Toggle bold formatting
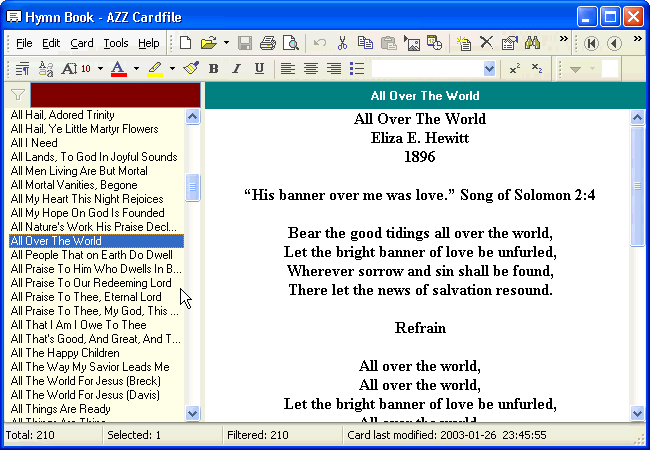The width and height of the screenshot is (650, 450). (x=213, y=68)
